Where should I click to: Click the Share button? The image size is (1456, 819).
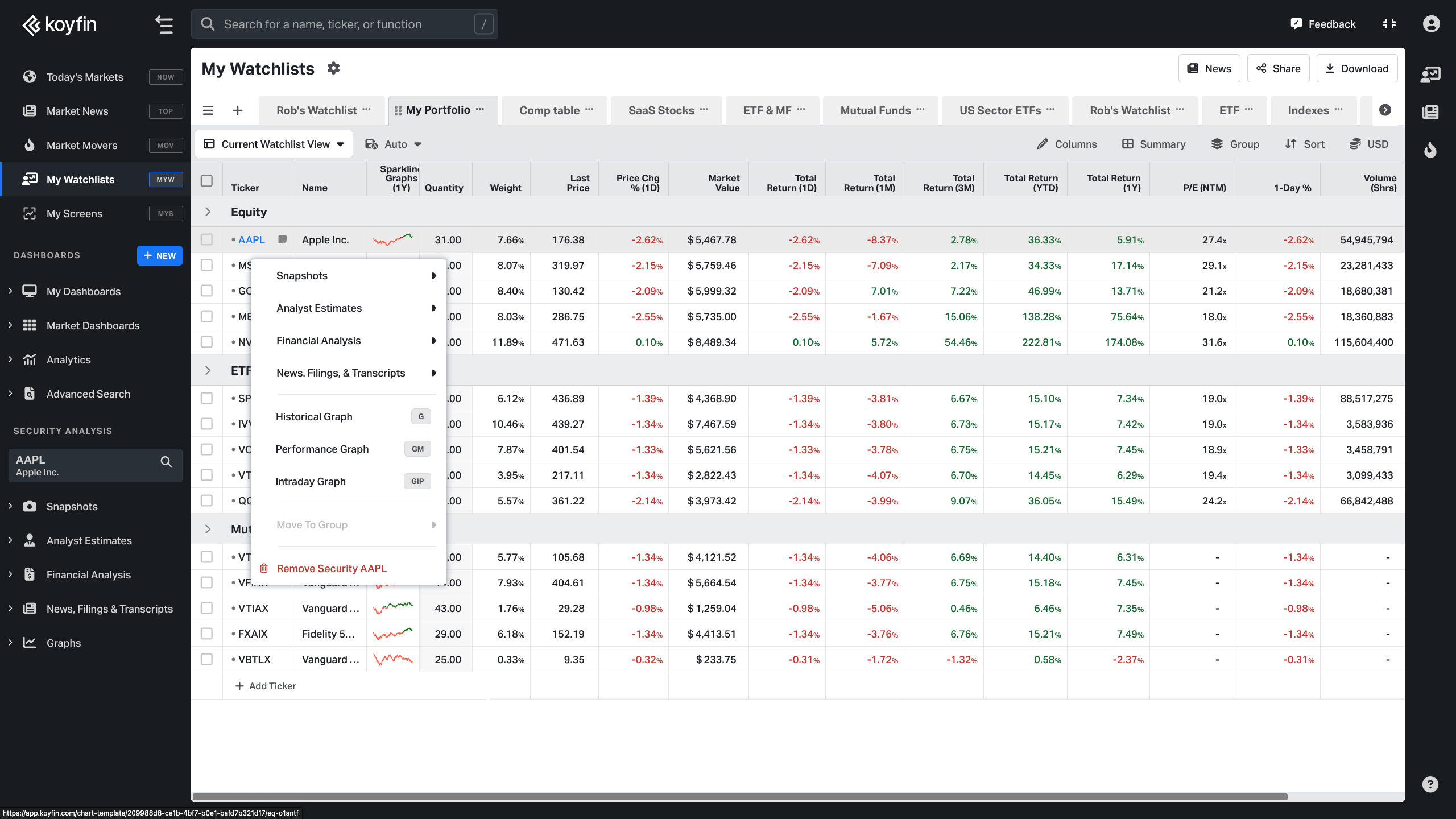tap(1278, 68)
